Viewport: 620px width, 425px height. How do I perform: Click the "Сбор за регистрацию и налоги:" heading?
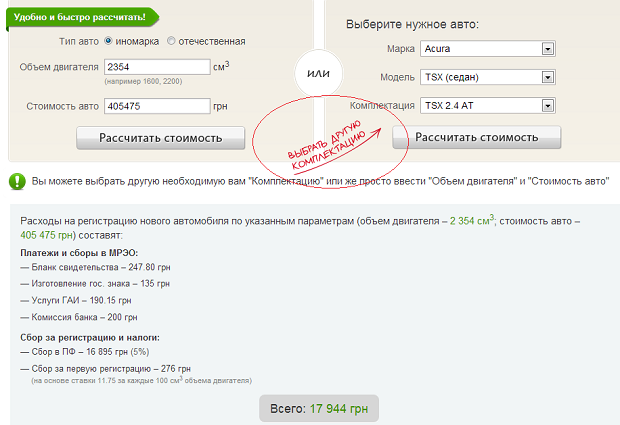[x=91, y=337]
